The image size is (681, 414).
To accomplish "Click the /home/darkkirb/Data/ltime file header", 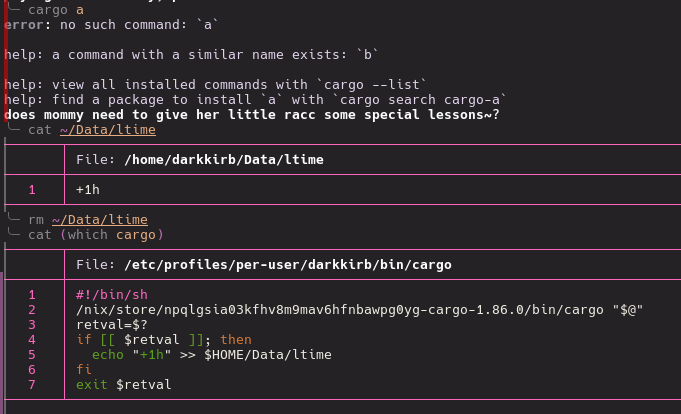I will pyautogui.click(x=223, y=159).
